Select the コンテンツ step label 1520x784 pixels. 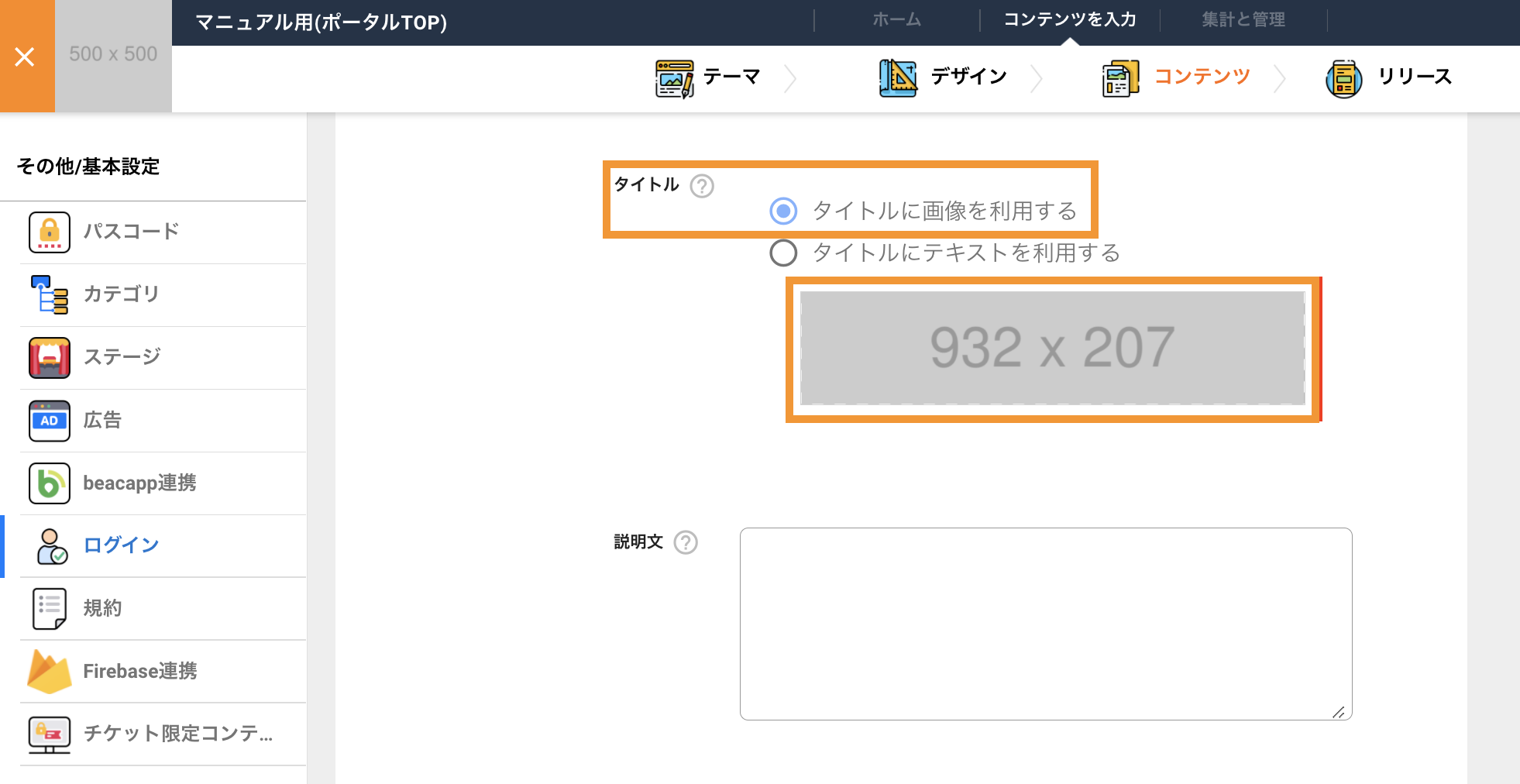[1202, 77]
